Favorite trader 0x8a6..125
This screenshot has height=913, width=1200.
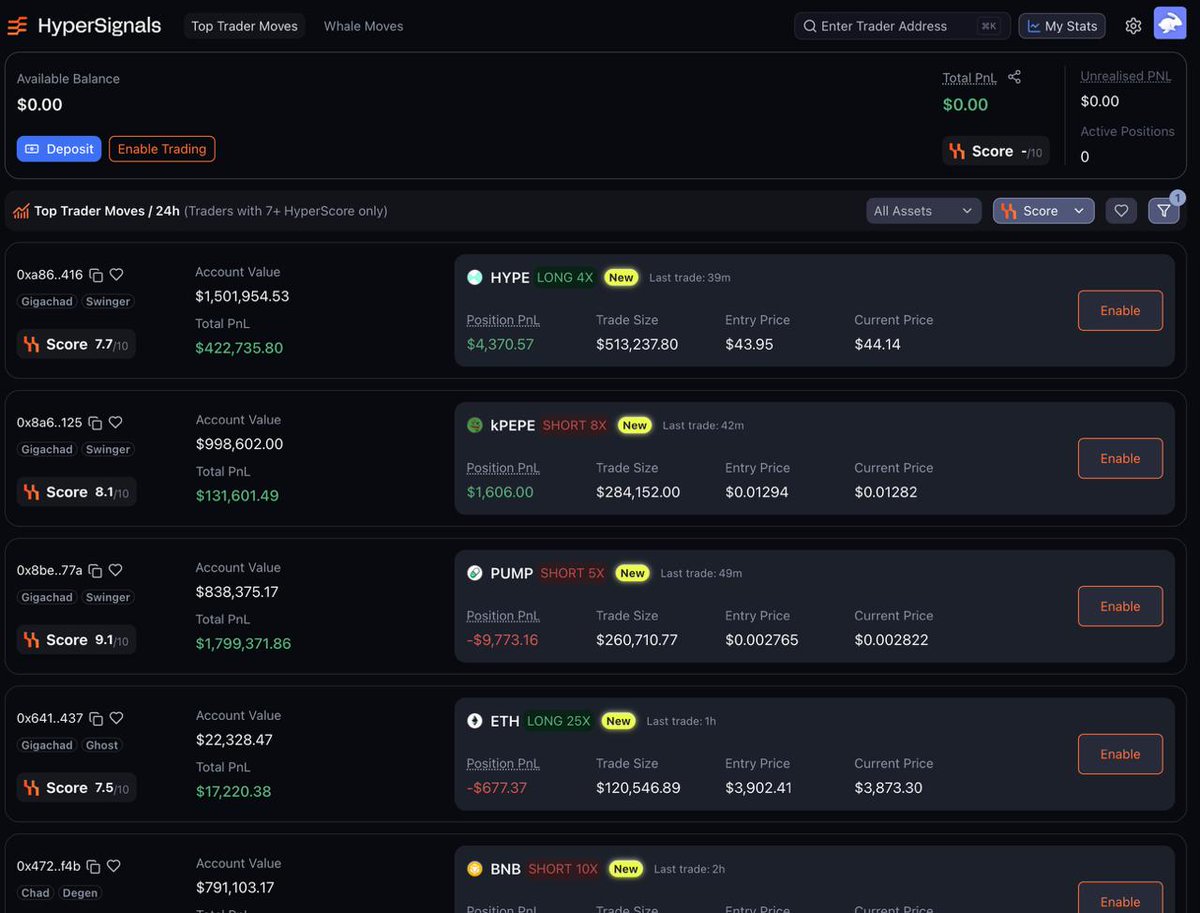pos(115,423)
